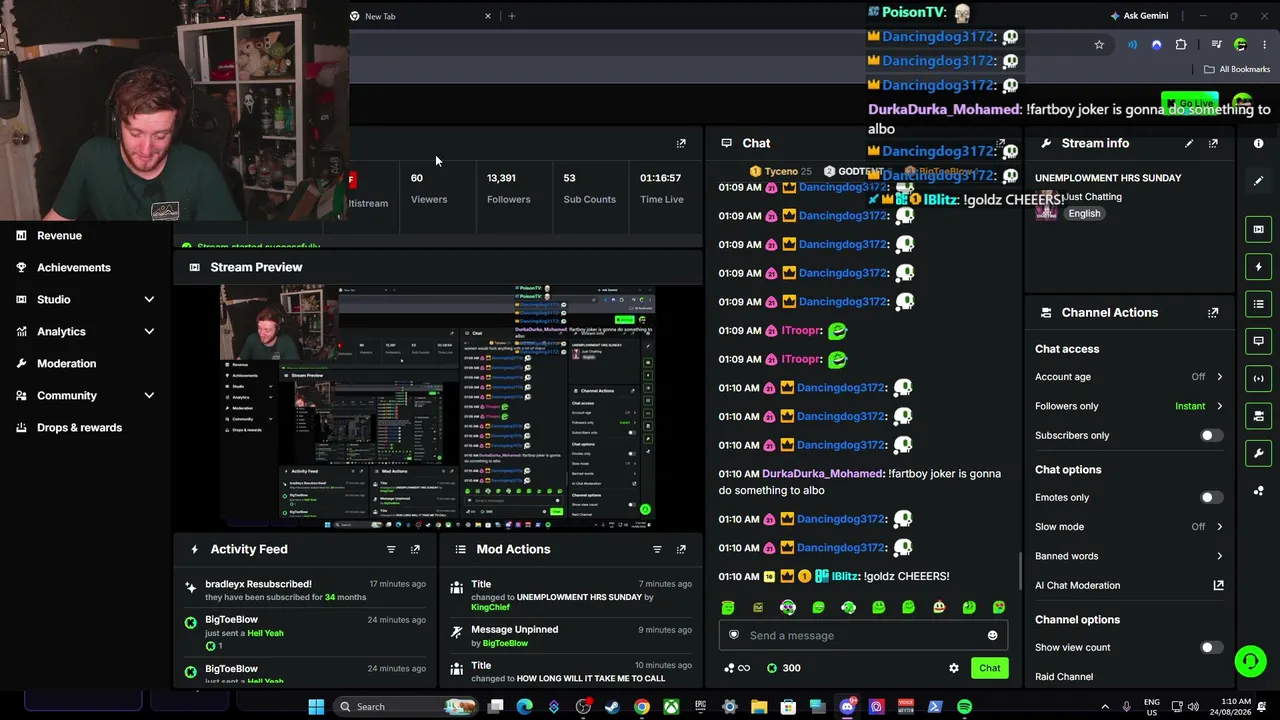Toggle Mod Actions list icon in right rail
Image resolution: width=1280 pixels, height=720 pixels.
(x=1258, y=303)
